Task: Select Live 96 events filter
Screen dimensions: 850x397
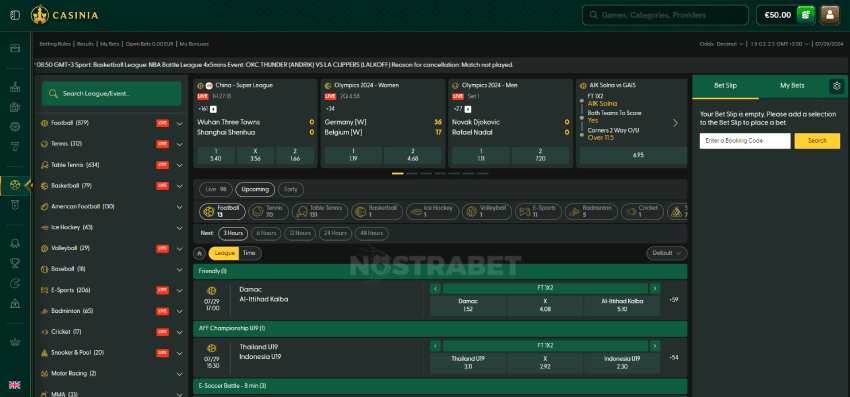Action: [216, 189]
